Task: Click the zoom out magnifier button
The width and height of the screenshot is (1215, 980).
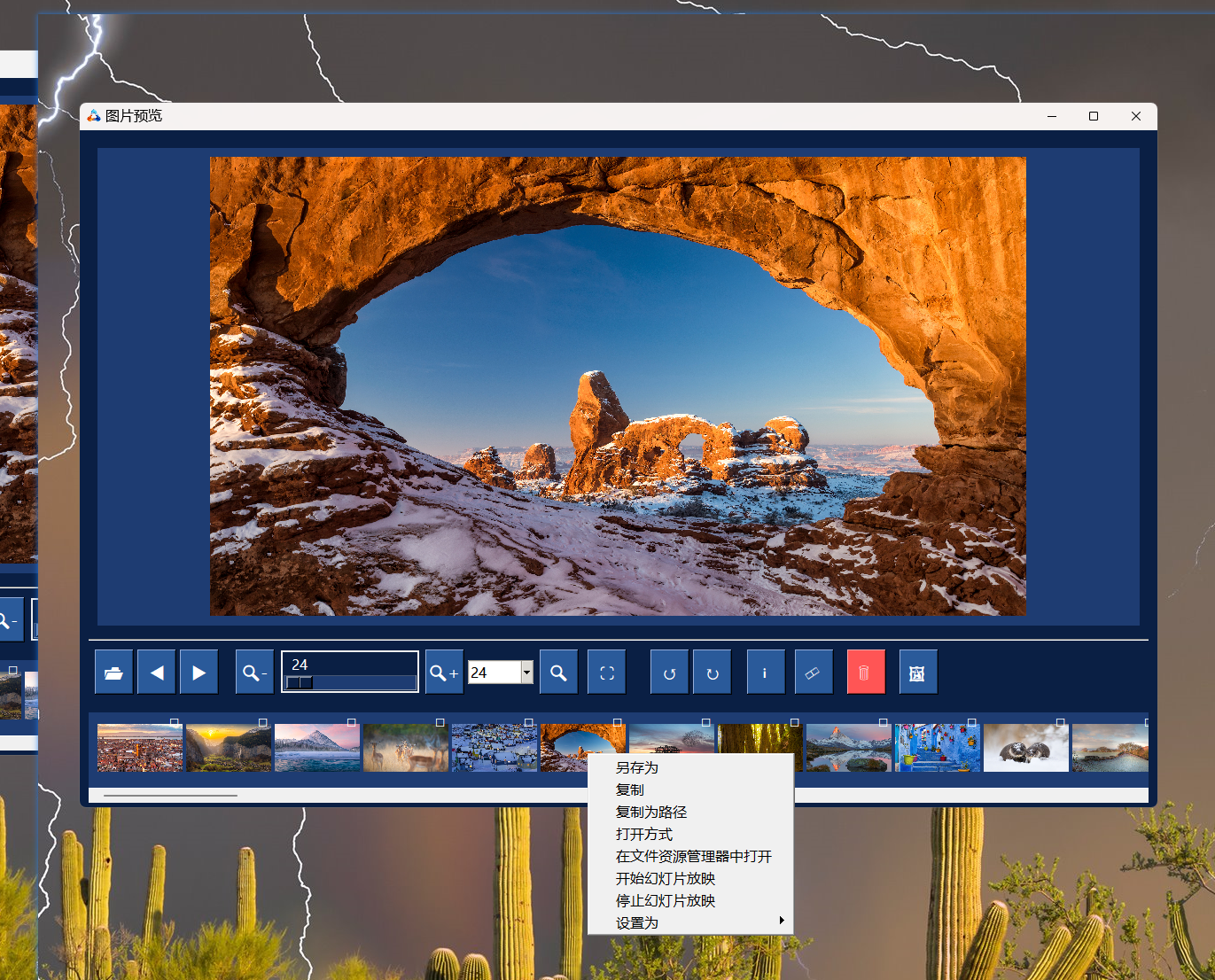Action: click(254, 673)
